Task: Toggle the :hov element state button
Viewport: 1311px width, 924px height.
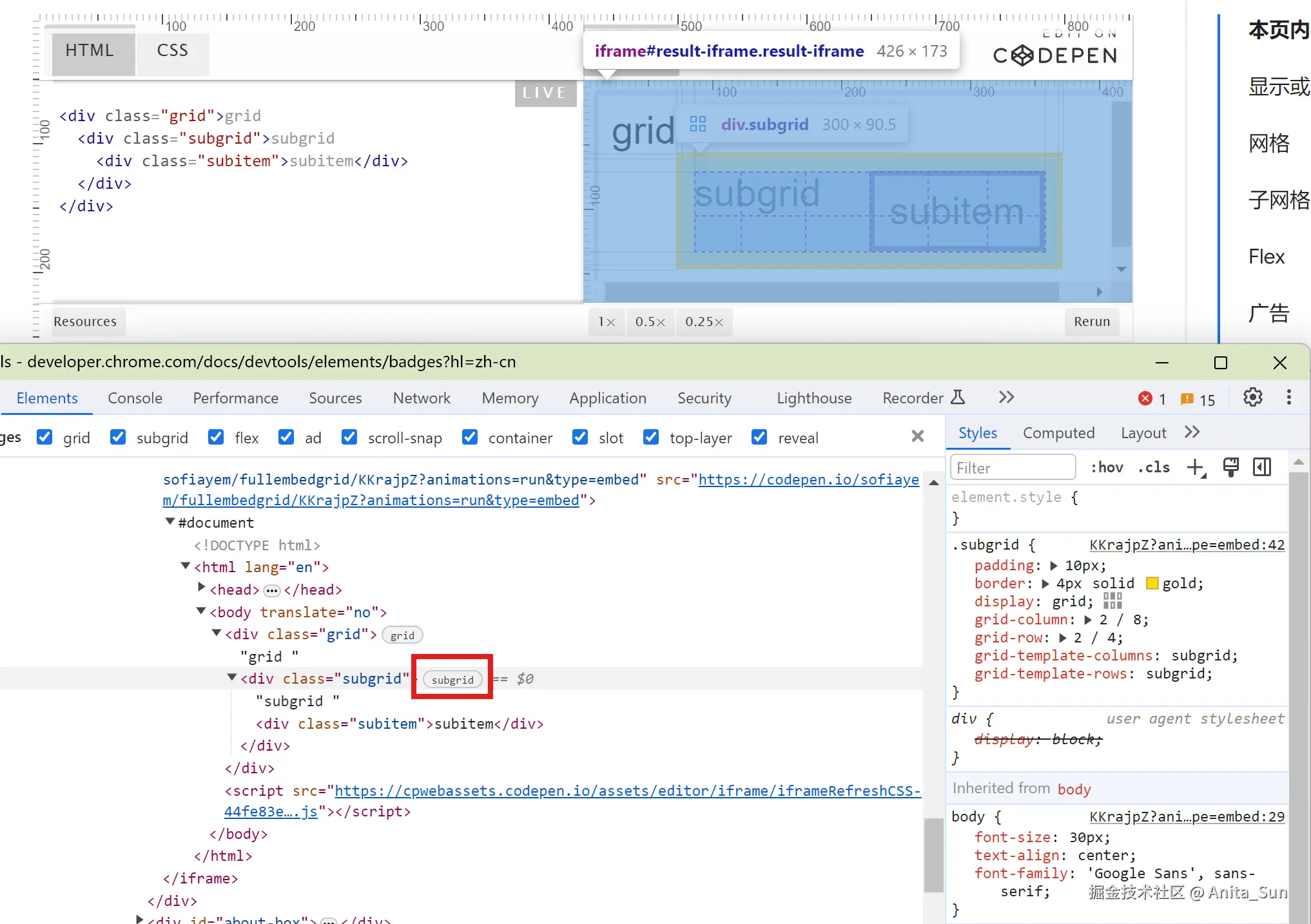Action: (1107, 467)
